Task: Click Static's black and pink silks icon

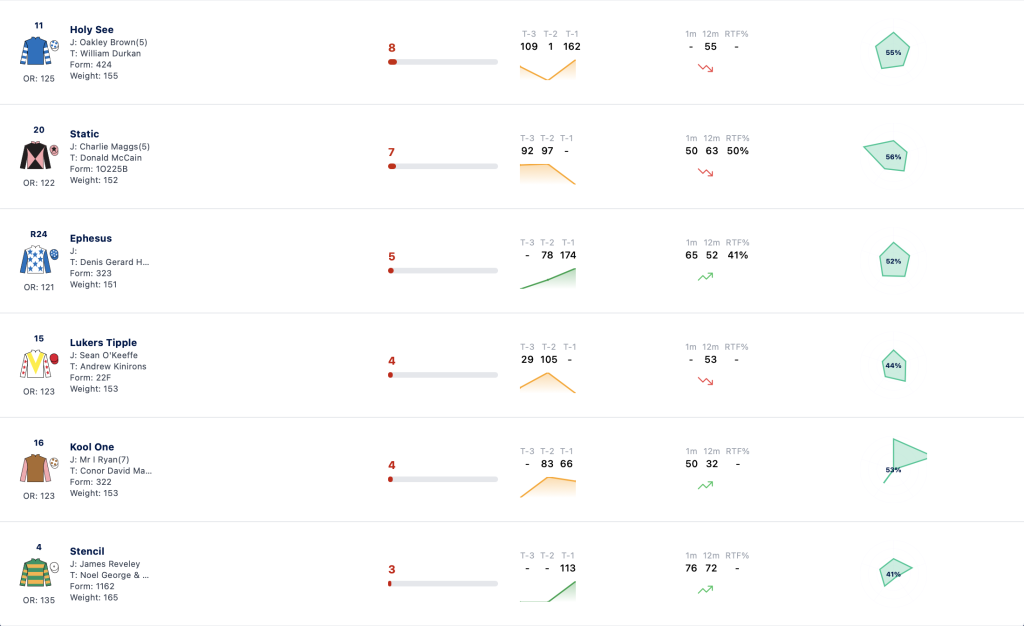Action: [x=35, y=155]
